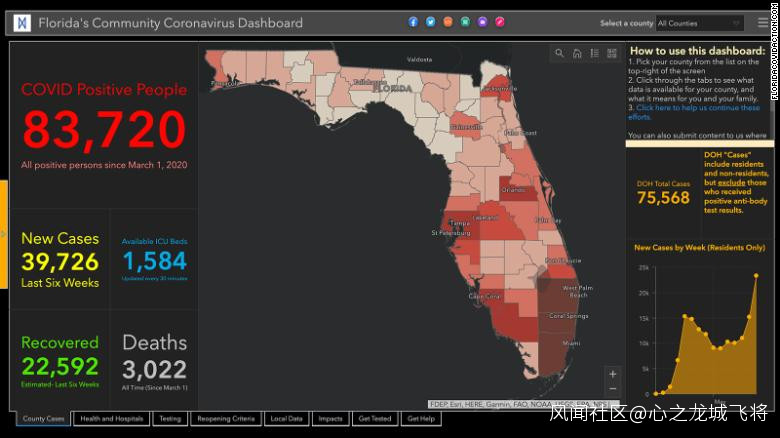780x438 pixels.
Task: Click the 'Select a county' label
Action: (x=626, y=23)
